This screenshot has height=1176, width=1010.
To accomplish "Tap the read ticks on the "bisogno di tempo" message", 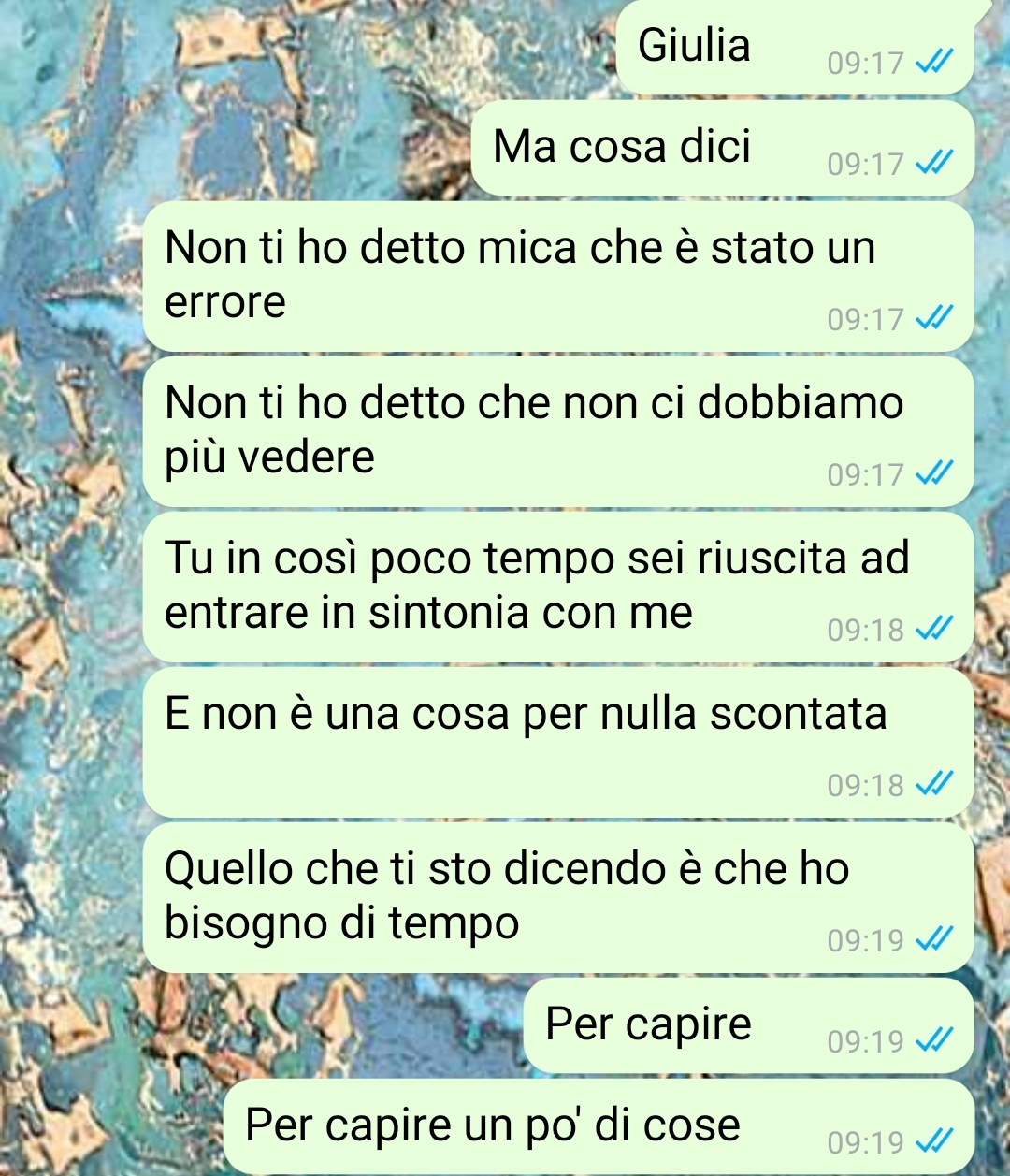I will (x=933, y=939).
